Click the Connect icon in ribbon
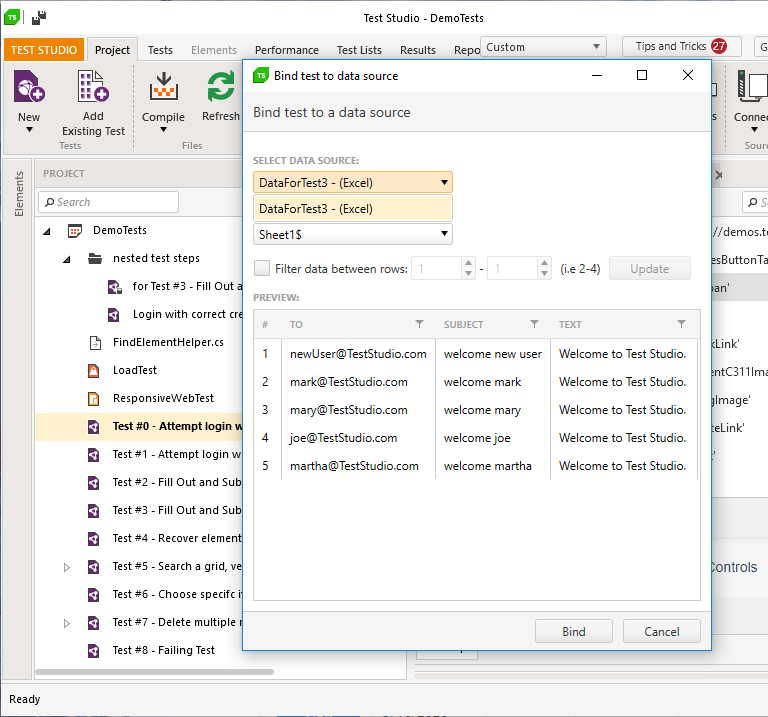 click(752, 86)
